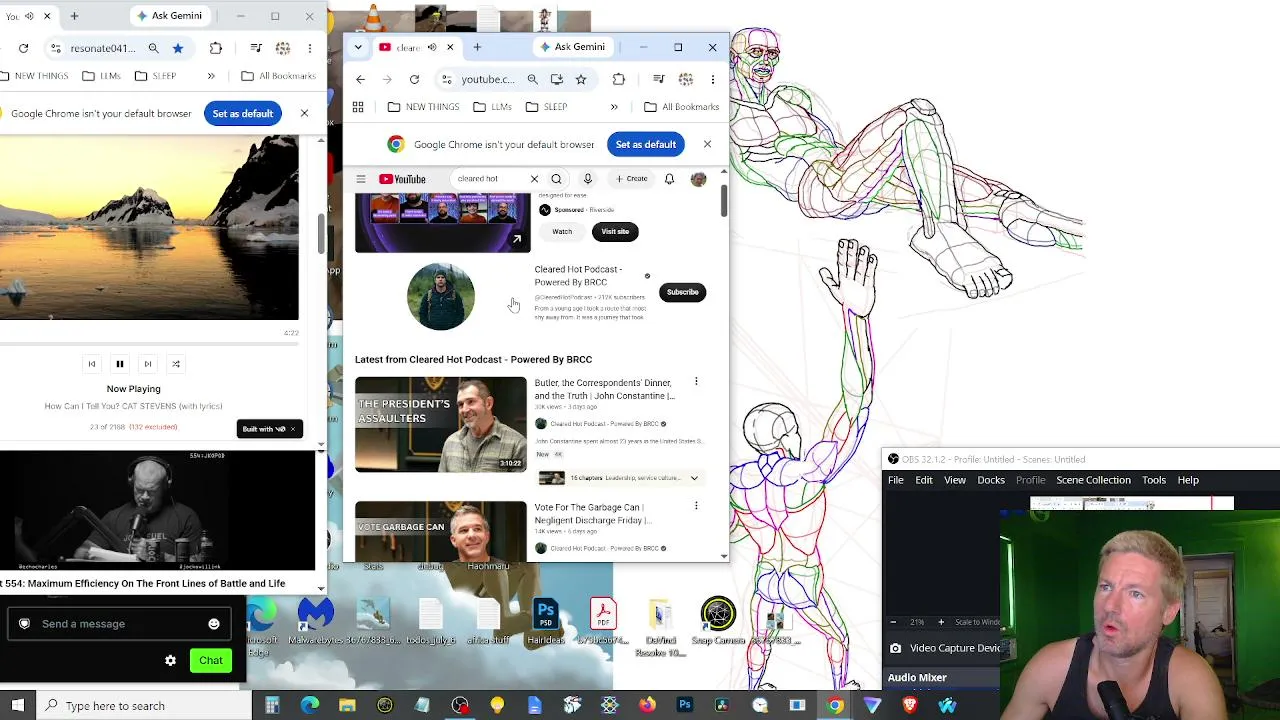Toggle shuffle in the music player

point(176,364)
